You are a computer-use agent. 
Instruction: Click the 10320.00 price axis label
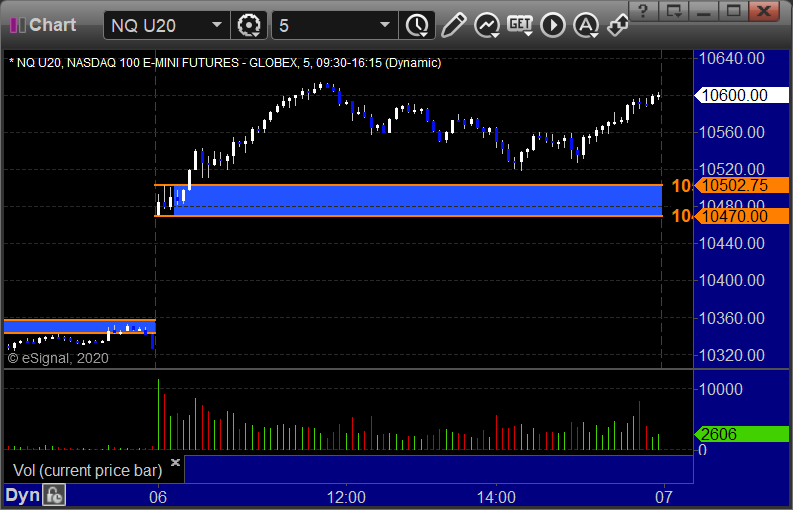pos(731,355)
